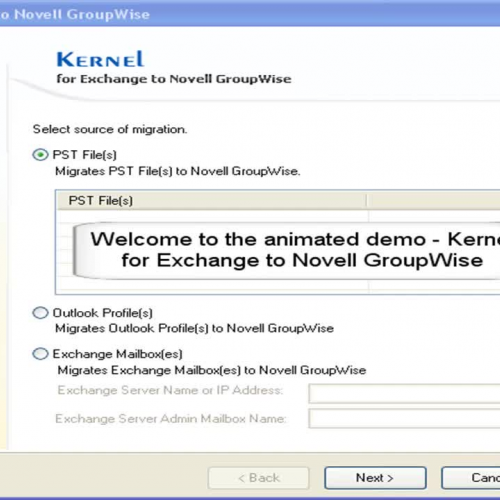Image resolution: width=500 pixels, height=500 pixels.
Task: Click 'Migrates Exchange Mailbox(es) to Novell GroupWise' description
Action: (x=212, y=370)
